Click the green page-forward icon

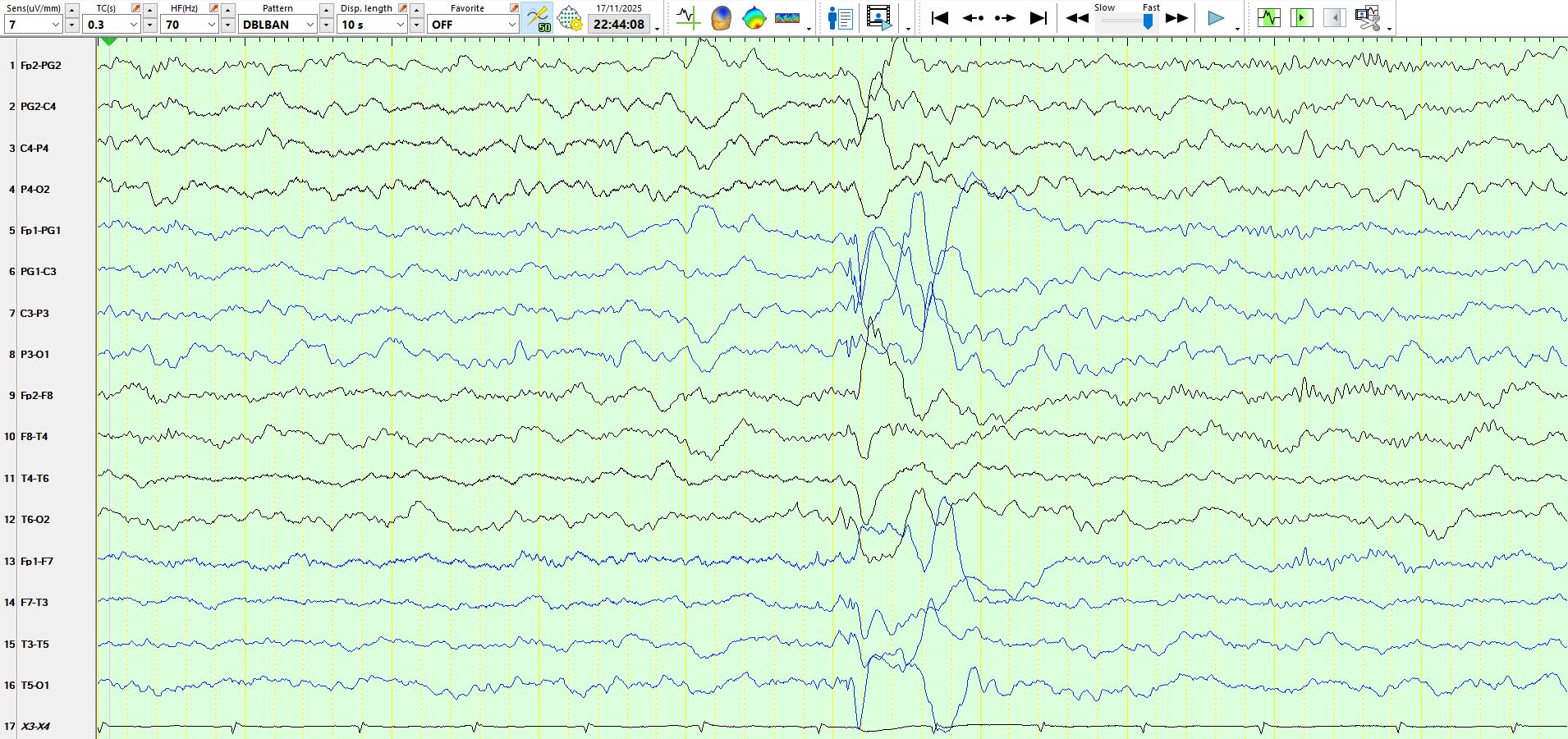click(x=1302, y=18)
